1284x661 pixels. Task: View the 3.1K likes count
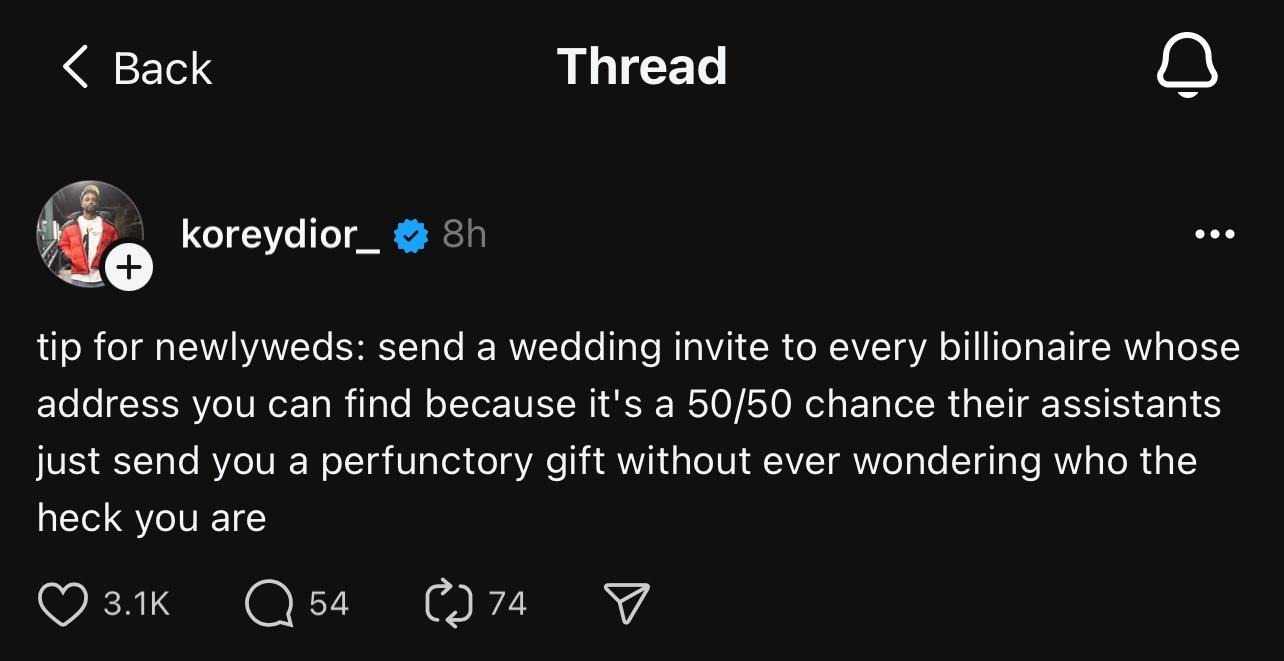[137, 604]
